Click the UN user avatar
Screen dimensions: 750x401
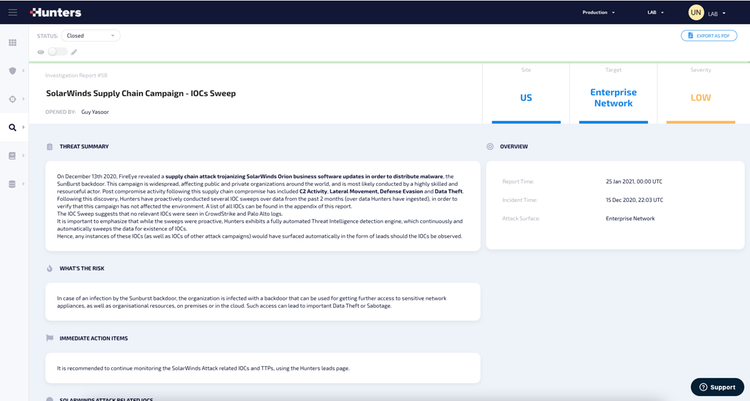tap(696, 12)
